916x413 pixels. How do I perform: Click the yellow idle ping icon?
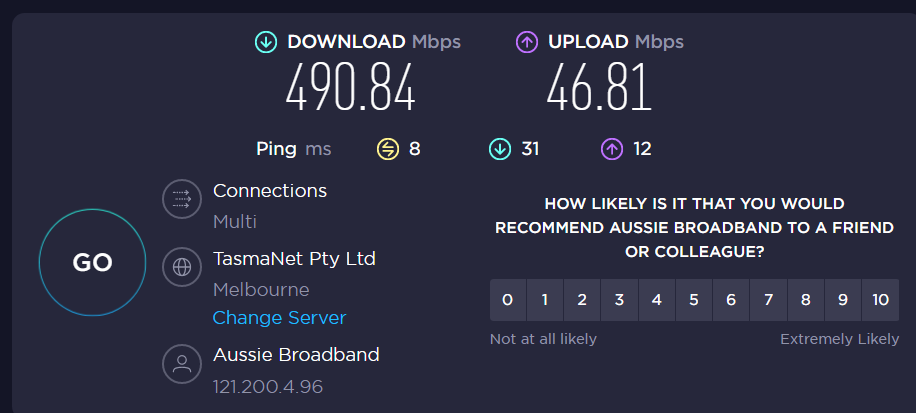click(x=387, y=149)
